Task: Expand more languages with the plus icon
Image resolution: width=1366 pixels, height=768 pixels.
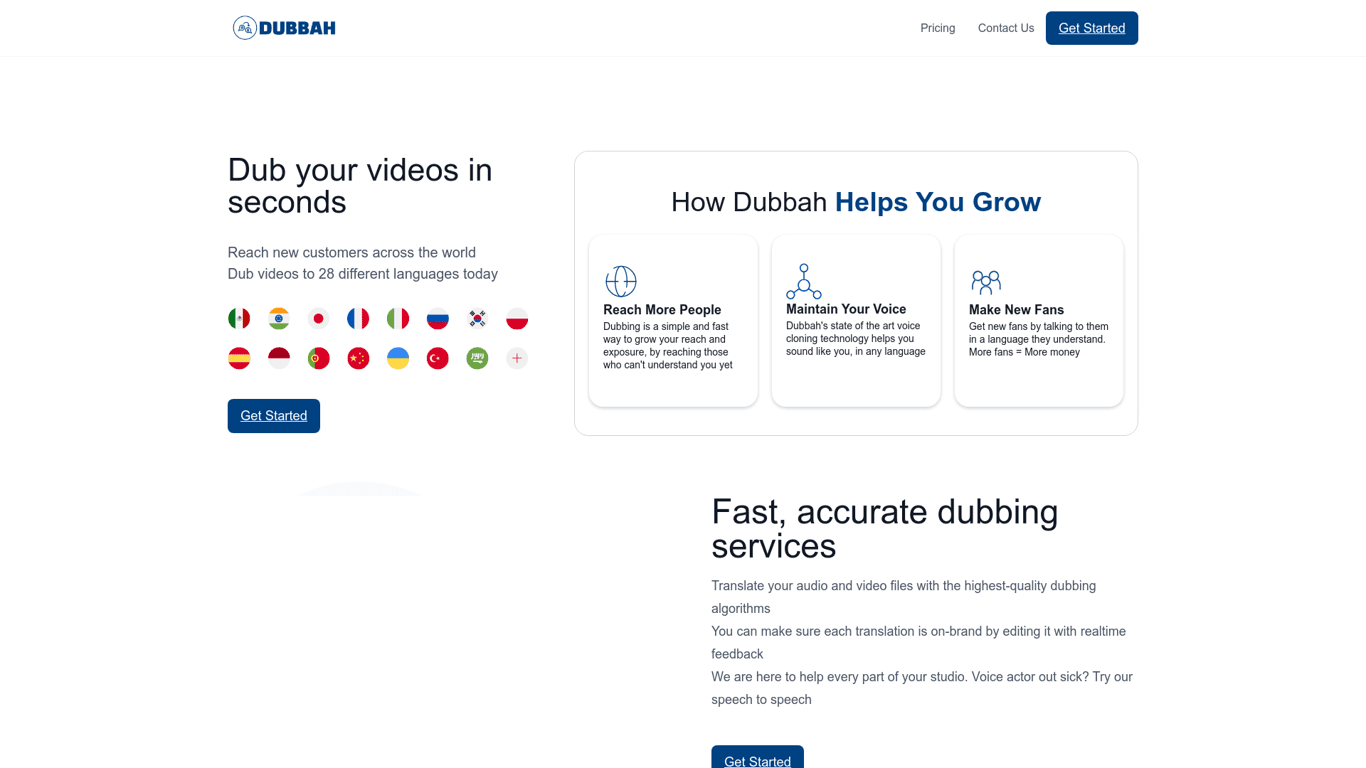Action: (x=516, y=358)
